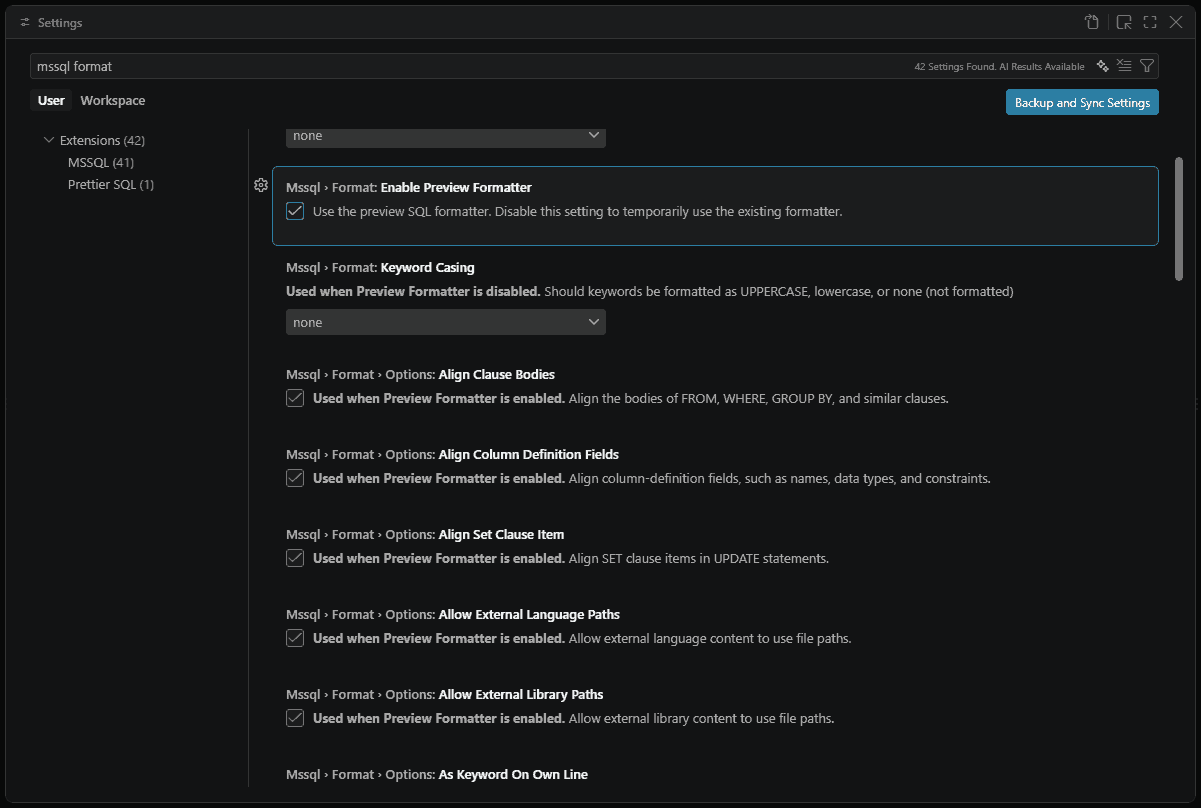This screenshot has width=1201, height=808.
Task: Click the open-in-editor window icon in title bar
Action: [1124, 22]
